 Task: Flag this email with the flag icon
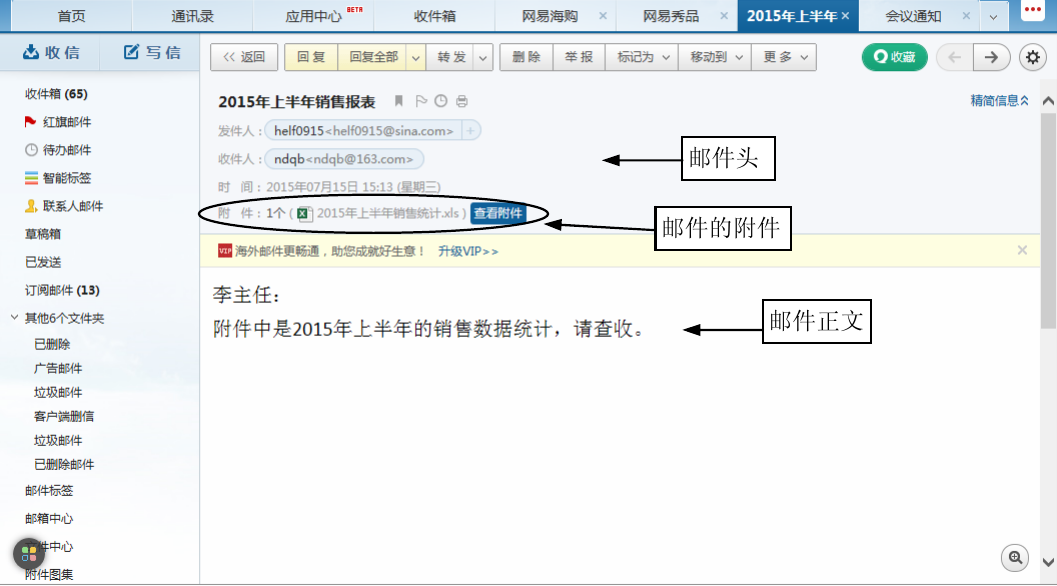(421, 101)
